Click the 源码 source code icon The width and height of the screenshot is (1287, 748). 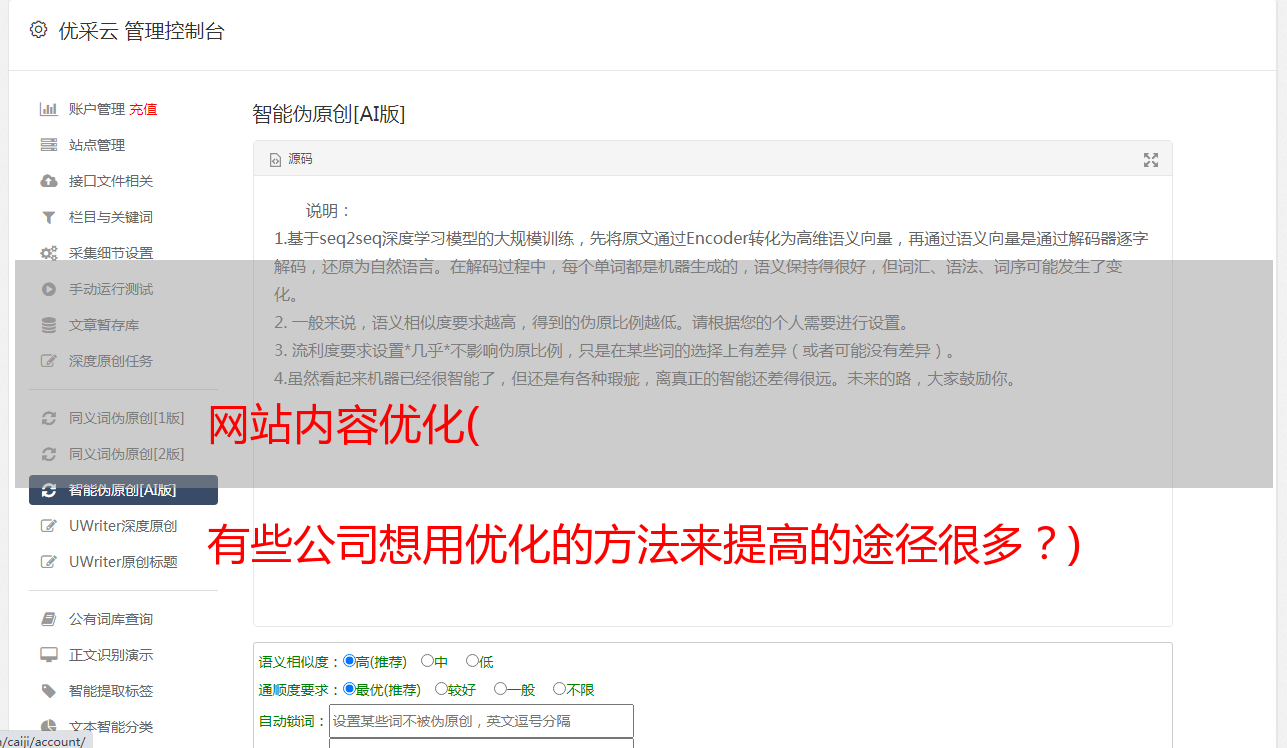click(x=276, y=160)
